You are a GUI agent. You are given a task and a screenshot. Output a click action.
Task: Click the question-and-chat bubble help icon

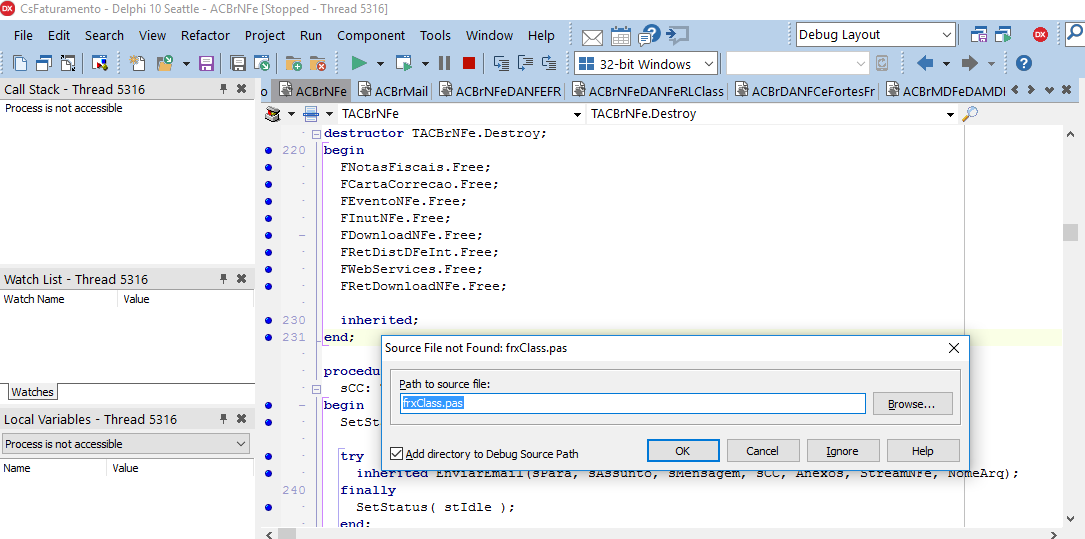coord(649,35)
